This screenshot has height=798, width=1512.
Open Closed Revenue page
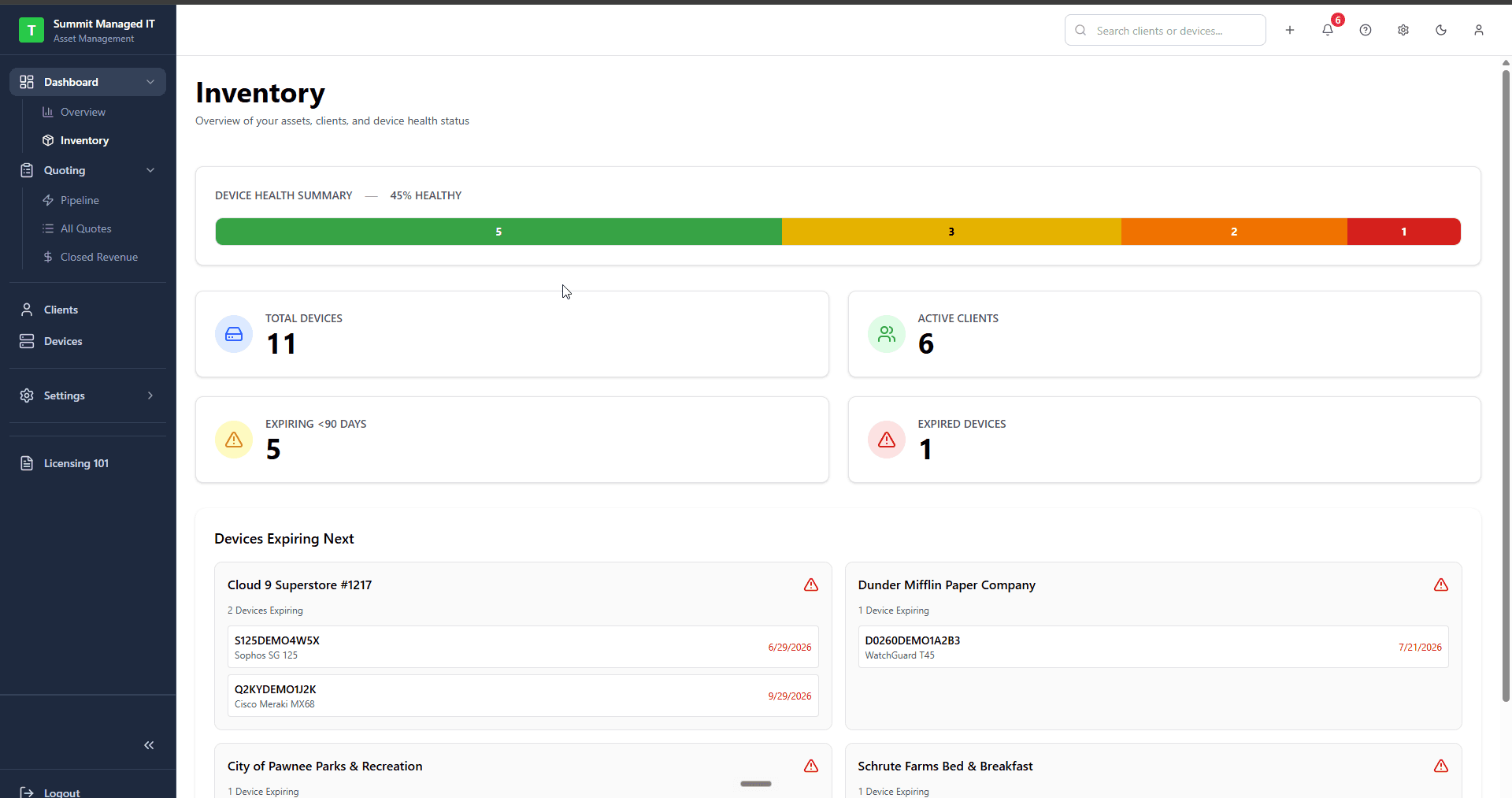99,257
